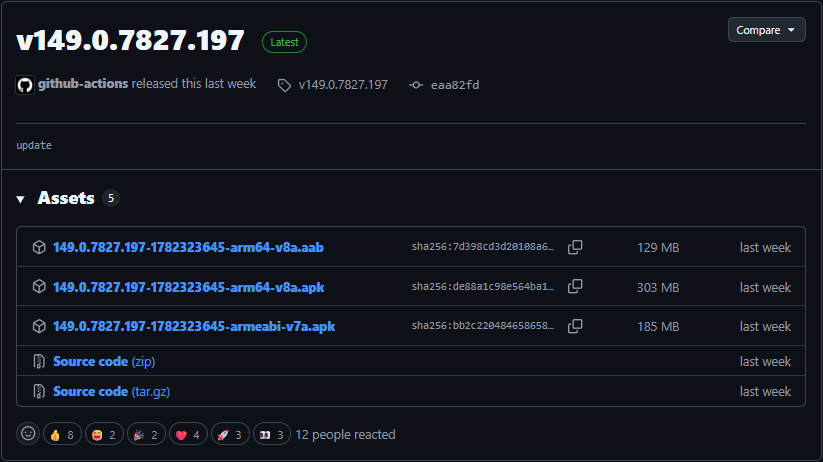823x462 pixels.
Task: Download the arm64-v8a.apk asset
Action: pos(188,287)
